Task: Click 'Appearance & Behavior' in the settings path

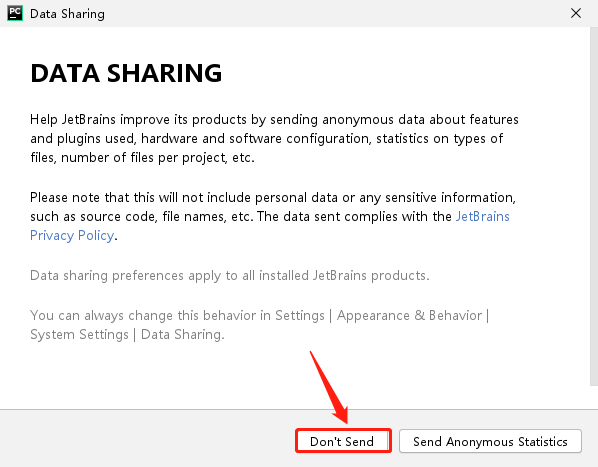Action: [410, 315]
